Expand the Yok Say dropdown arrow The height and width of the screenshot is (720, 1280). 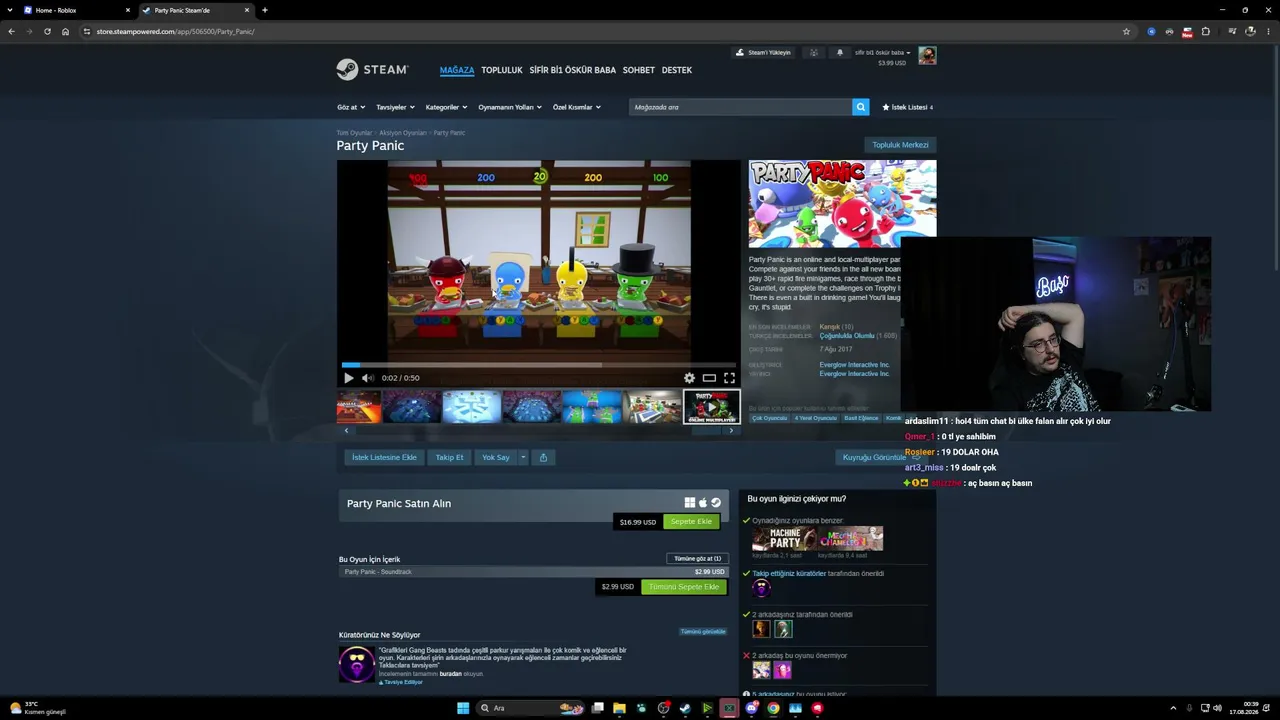(x=522, y=457)
